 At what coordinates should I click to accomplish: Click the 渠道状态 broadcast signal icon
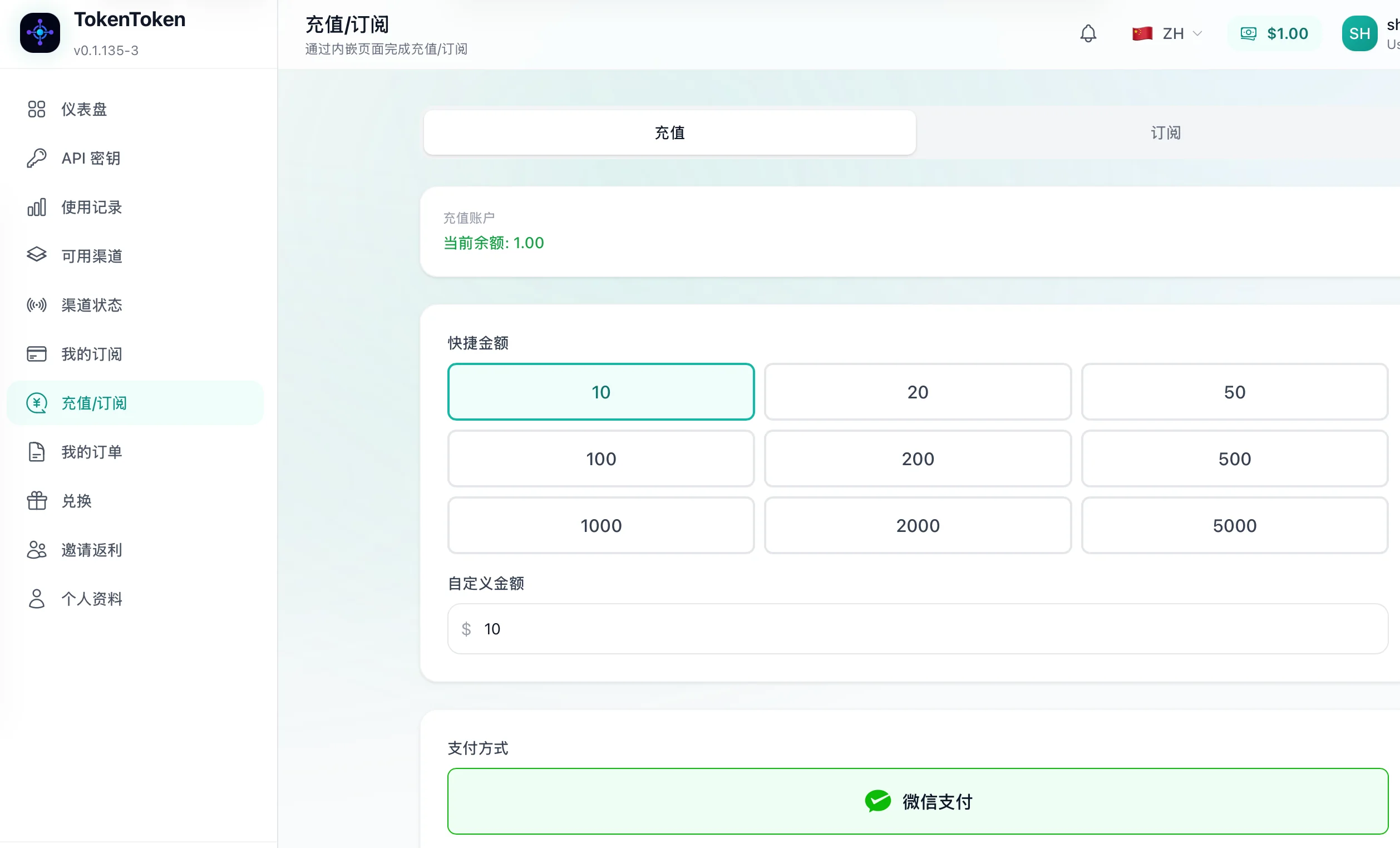36,305
